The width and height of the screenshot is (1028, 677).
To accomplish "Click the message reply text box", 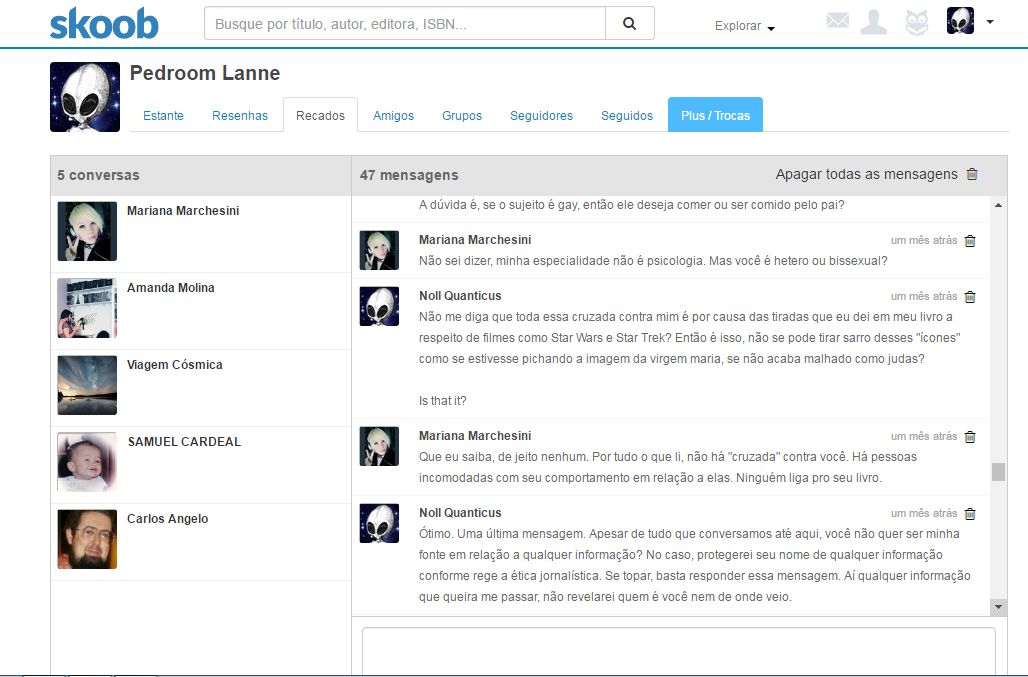I will point(679,651).
